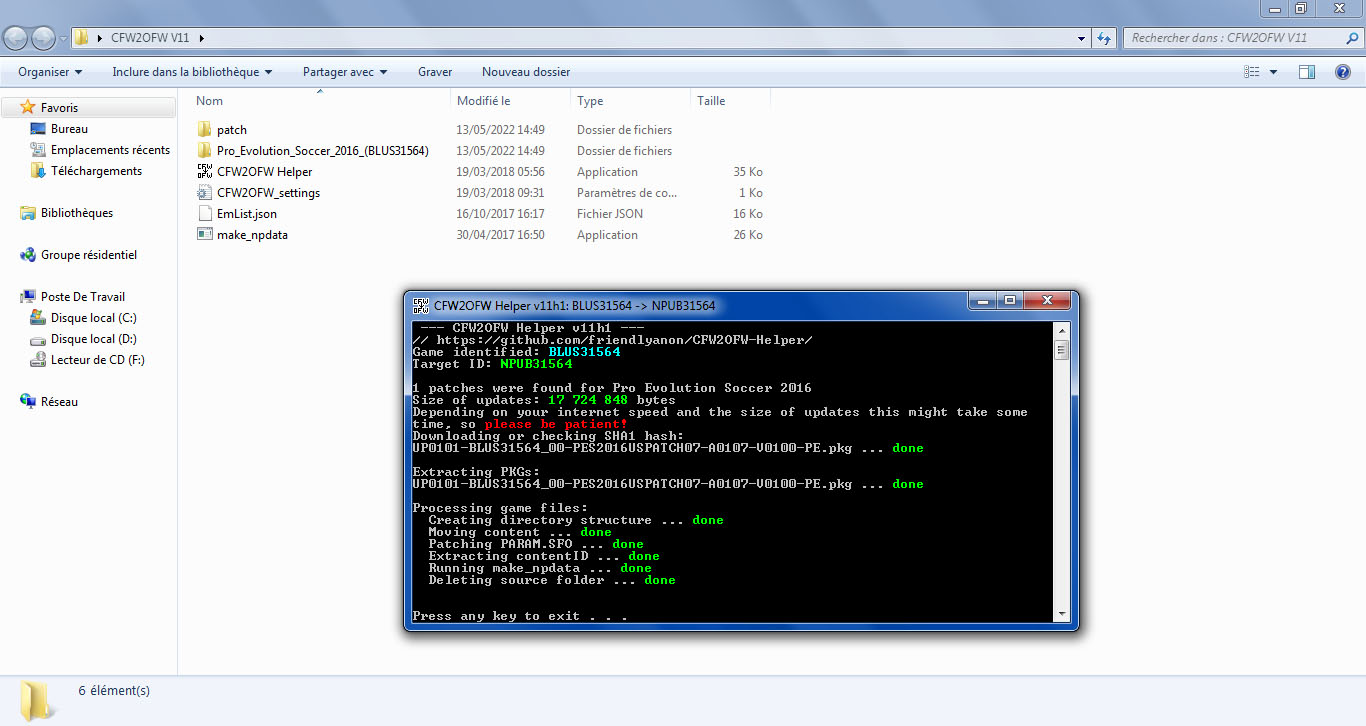Screen dimensions: 1366x726
Task: Open CFW2OFW_settings configuration file
Action: coord(268,193)
